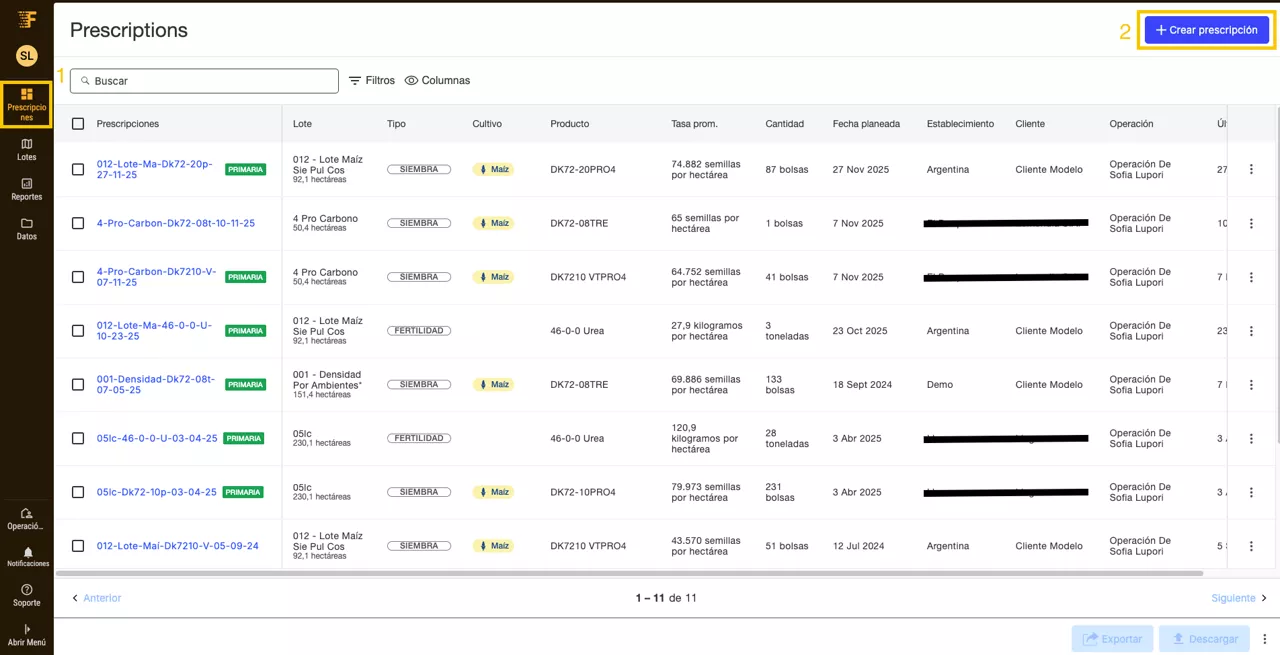Expand sidebar with Abrir Menú
Image resolution: width=1280 pixels, height=655 pixels.
click(x=27, y=634)
